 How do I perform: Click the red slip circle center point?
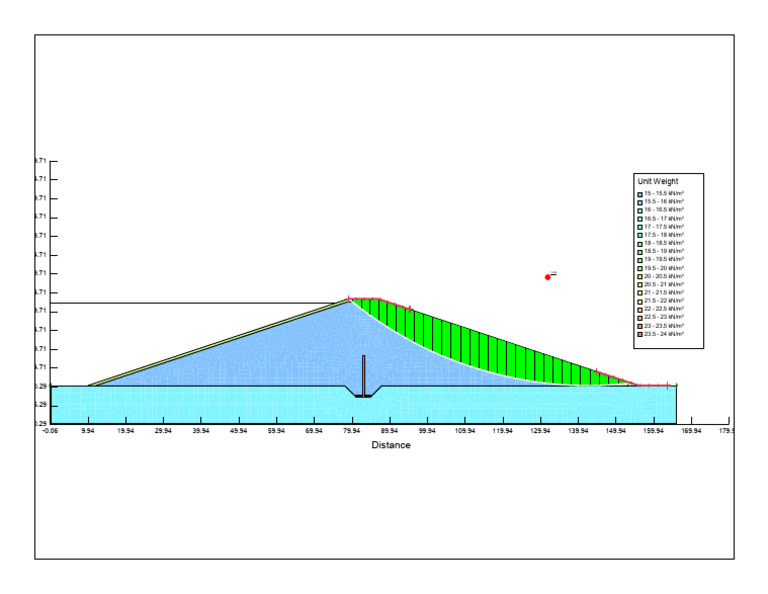pyautogui.click(x=548, y=277)
